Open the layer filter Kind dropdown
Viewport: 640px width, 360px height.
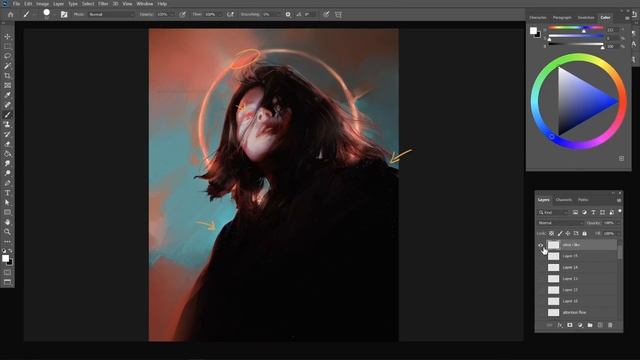[x=553, y=213]
